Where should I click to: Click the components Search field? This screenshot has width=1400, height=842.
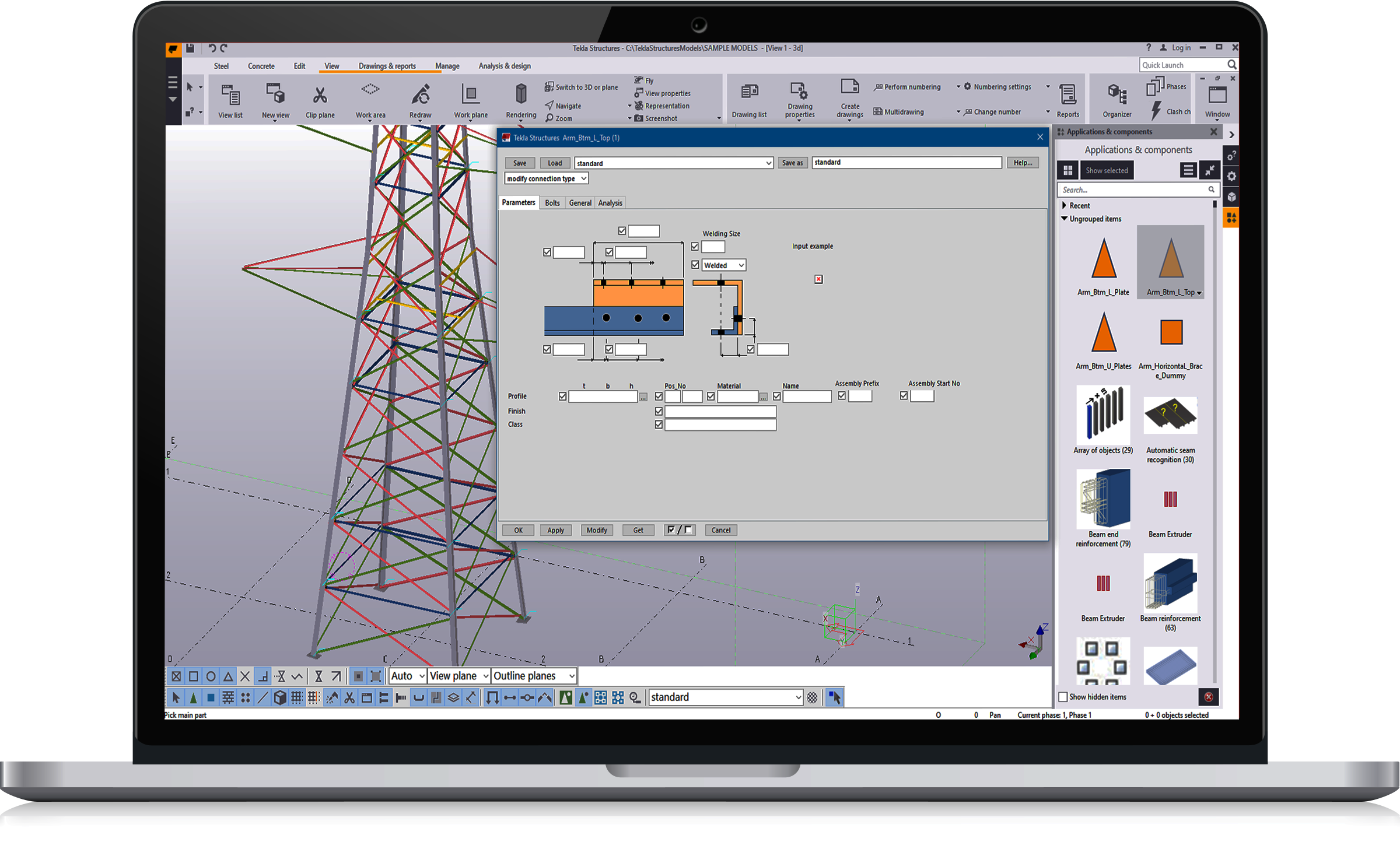click(1137, 190)
